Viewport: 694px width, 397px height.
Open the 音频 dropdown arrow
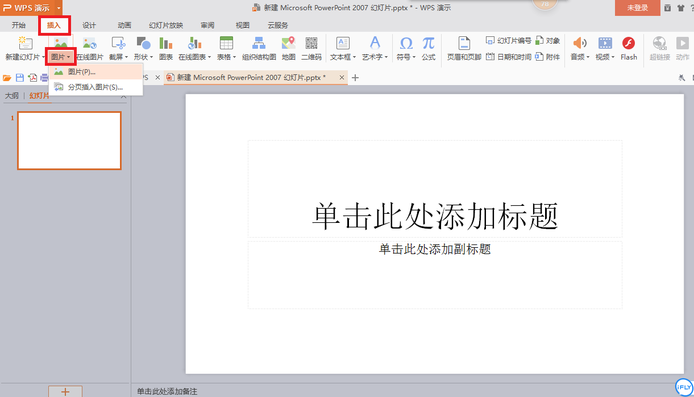click(x=588, y=57)
